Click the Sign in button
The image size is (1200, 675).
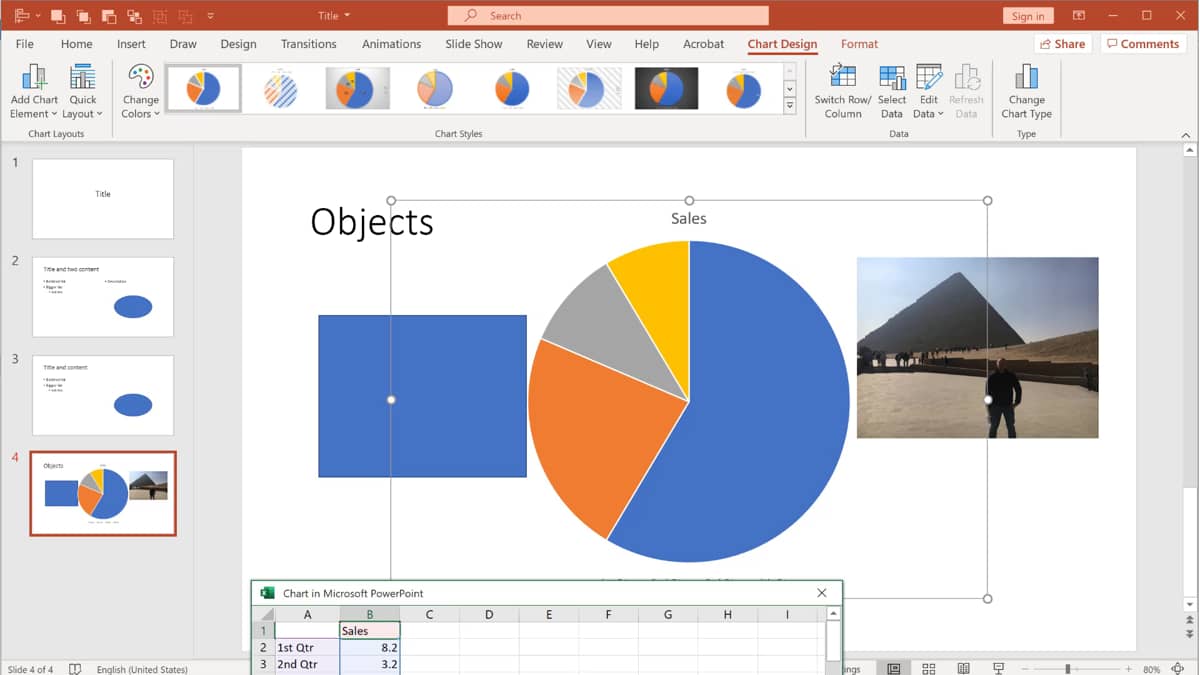(1027, 16)
